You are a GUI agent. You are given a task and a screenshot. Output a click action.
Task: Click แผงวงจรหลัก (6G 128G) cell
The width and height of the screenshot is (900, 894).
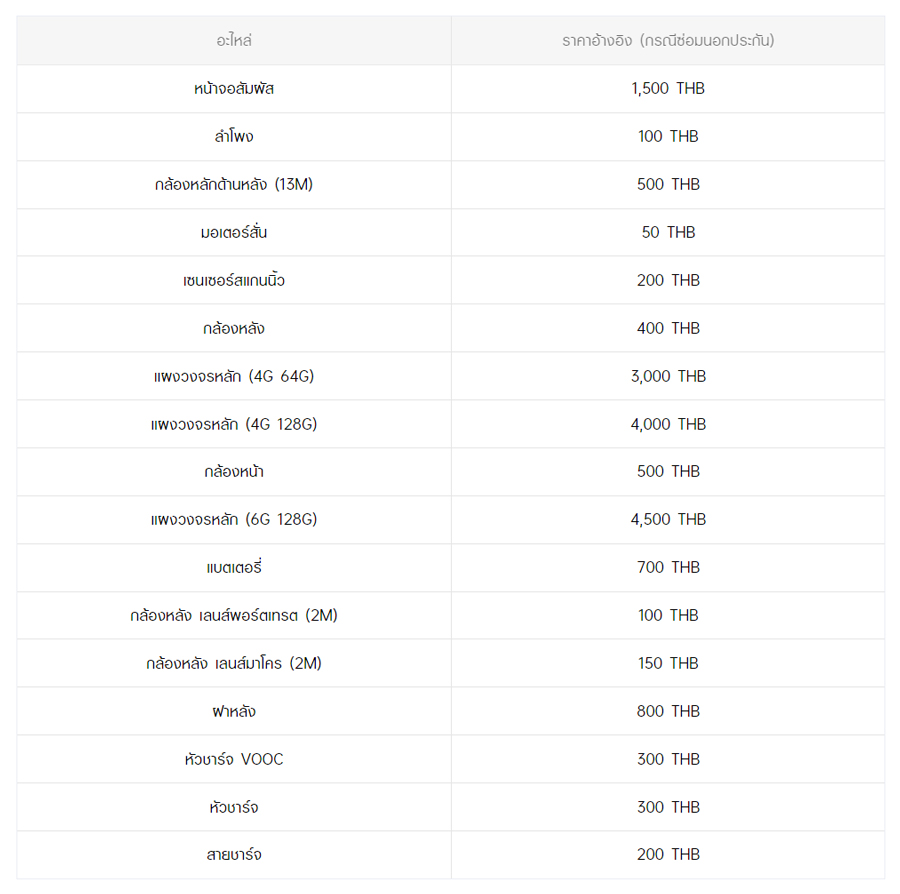click(x=234, y=519)
